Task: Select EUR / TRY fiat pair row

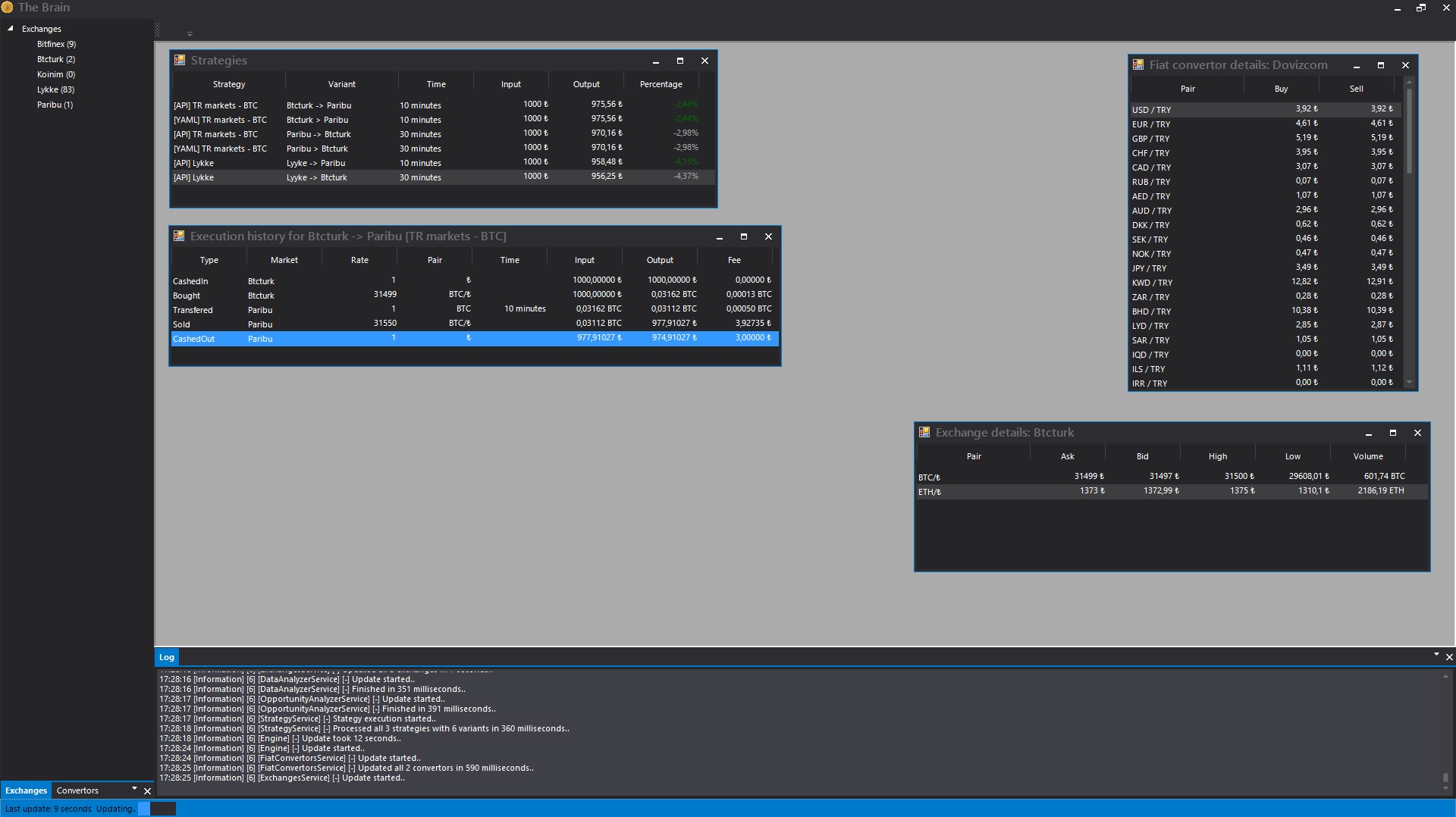Action: click(x=1266, y=124)
